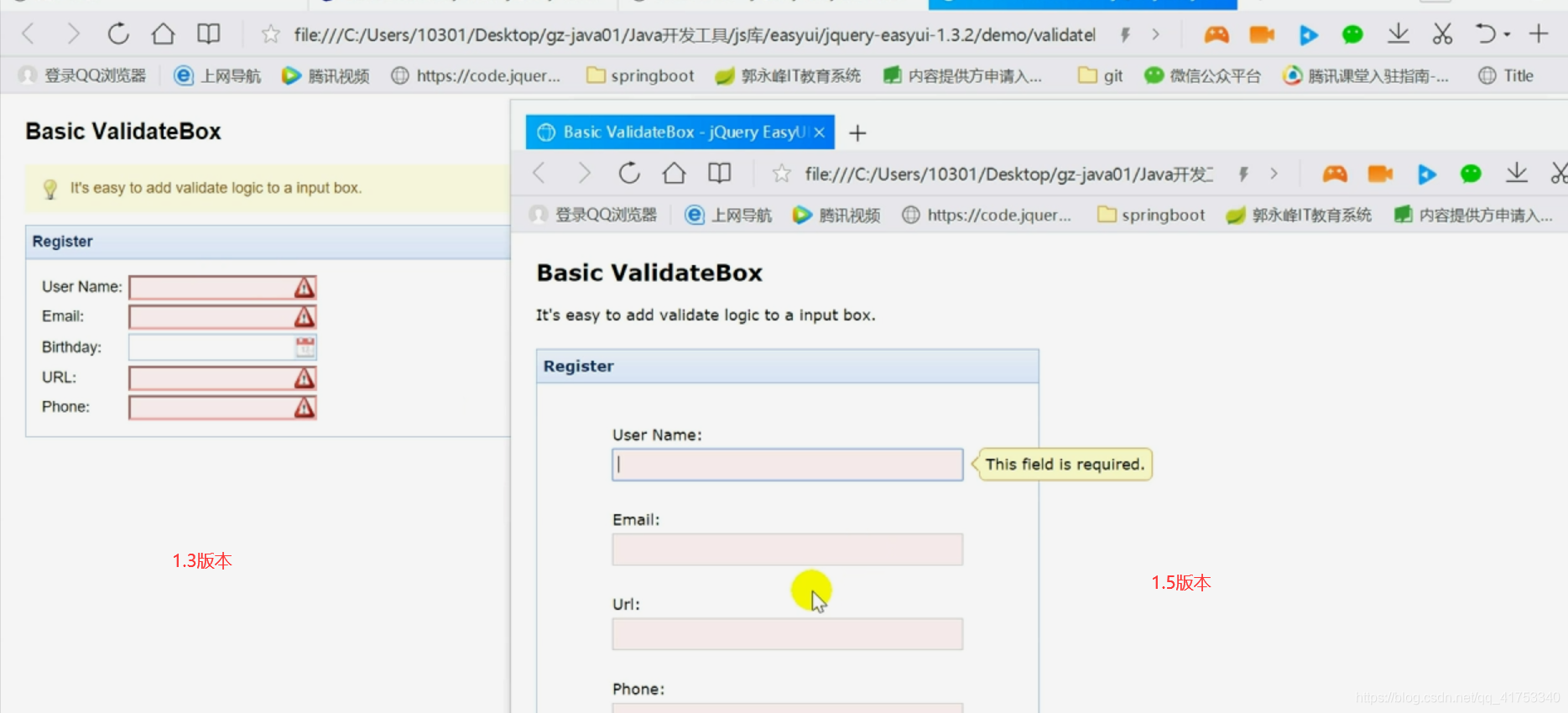Open 登录QQ浏览器 in the outer bookmarks bar
The width and height of the screenshot is (1568, 713).
(x=82, y=75)
